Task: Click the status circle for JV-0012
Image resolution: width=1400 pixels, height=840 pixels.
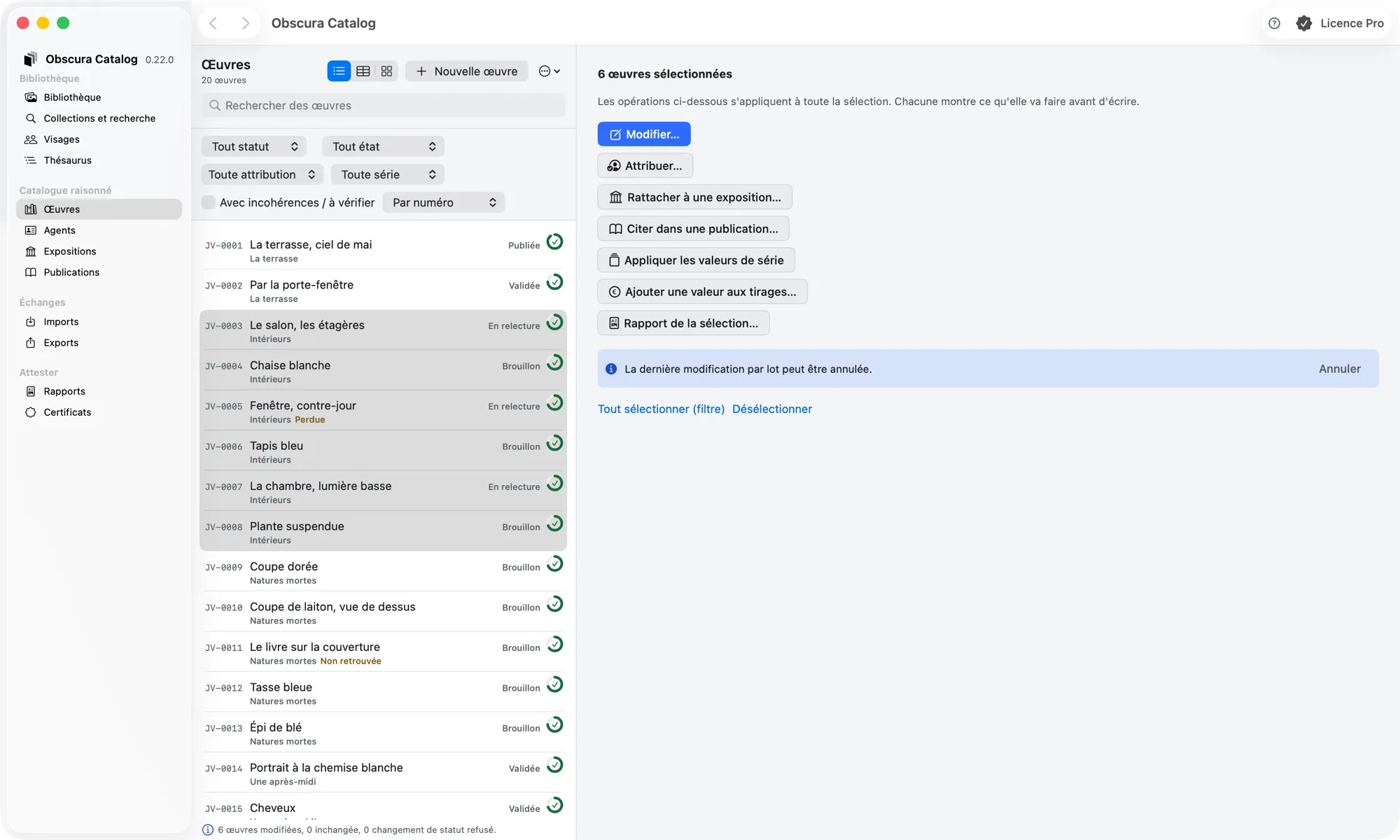Action: [554, 685]
